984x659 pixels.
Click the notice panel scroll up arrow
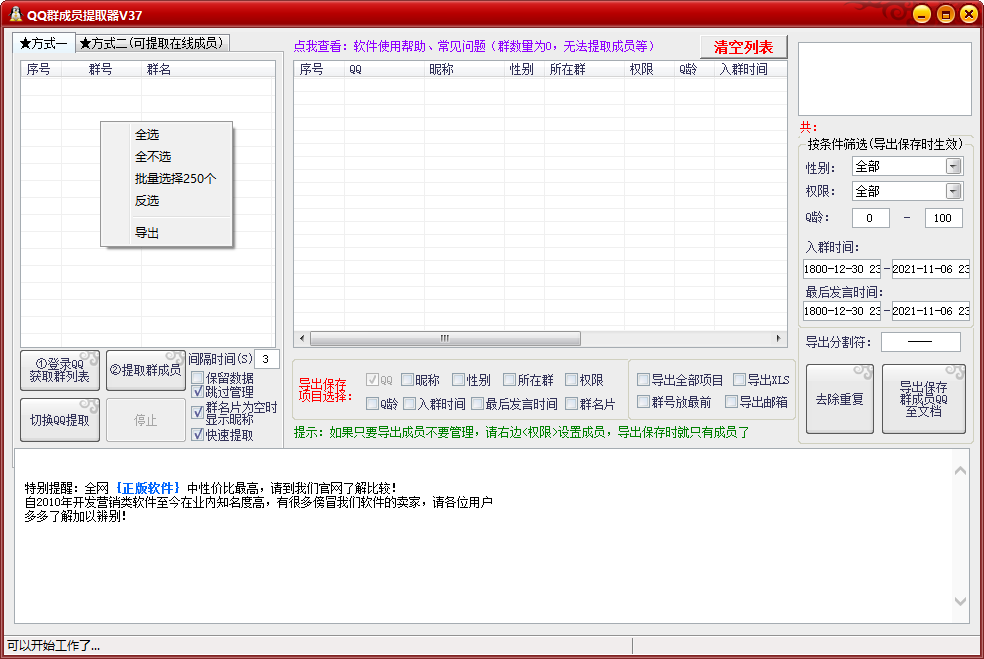tap(960, 471)
